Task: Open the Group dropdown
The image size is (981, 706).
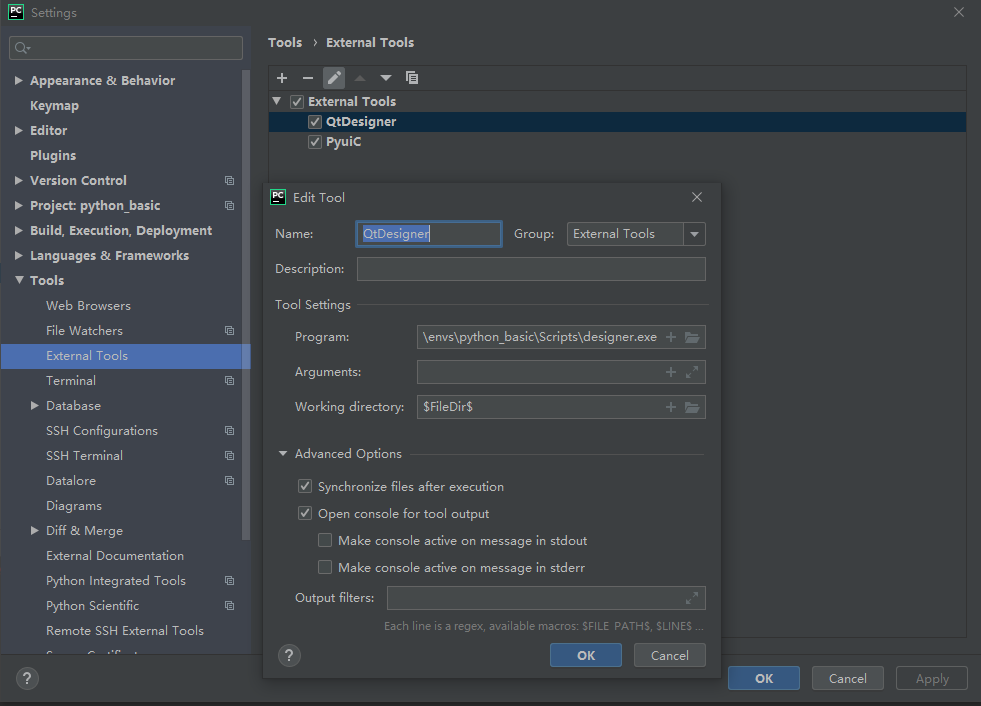Action: 694,233
